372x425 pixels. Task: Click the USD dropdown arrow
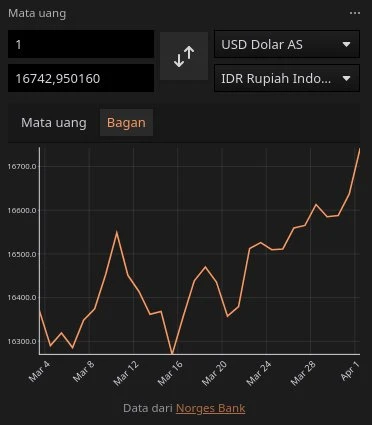click(x=346, y=44)
